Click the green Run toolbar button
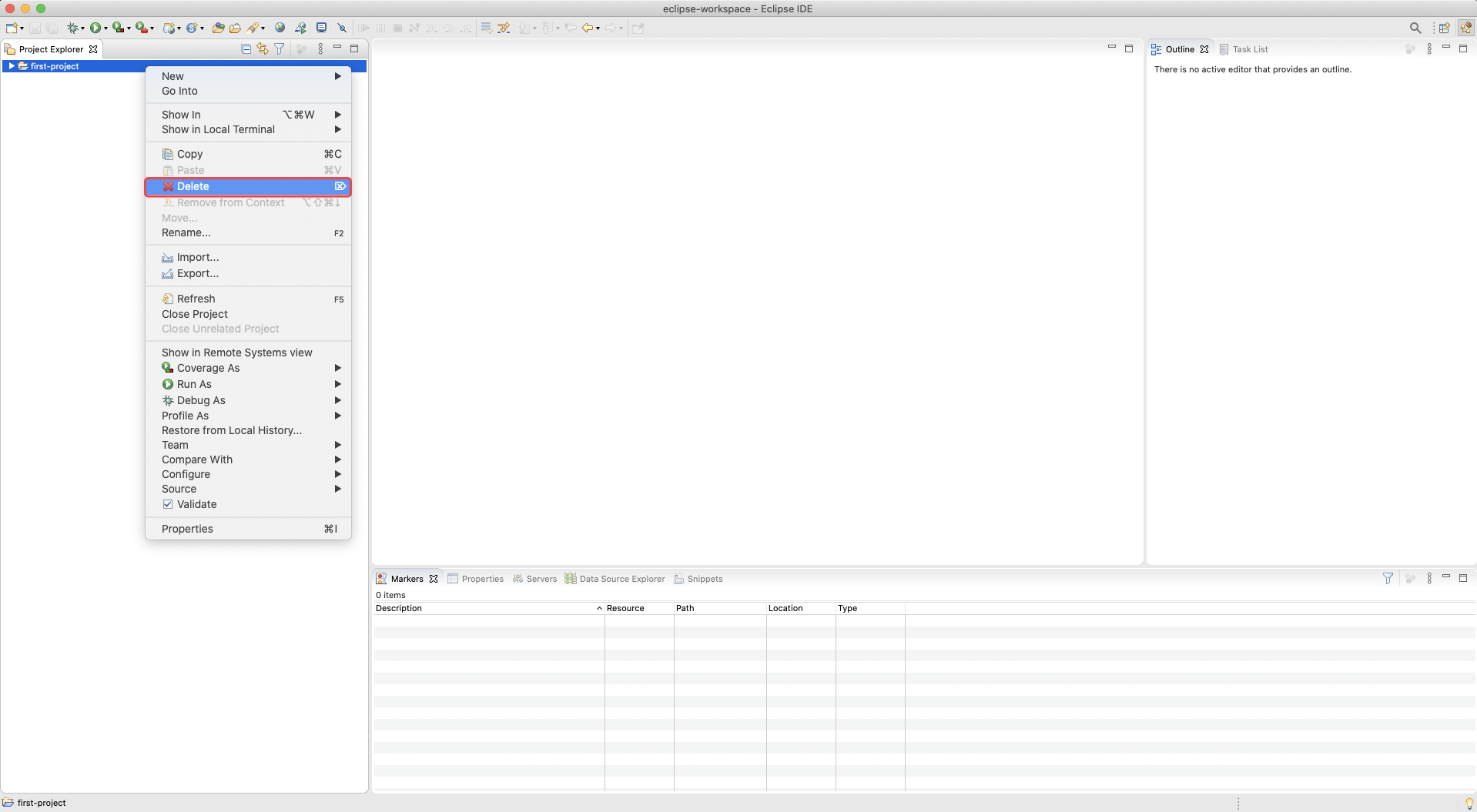The width and height of the screenshot is (1477, 812). click(95, 28)
